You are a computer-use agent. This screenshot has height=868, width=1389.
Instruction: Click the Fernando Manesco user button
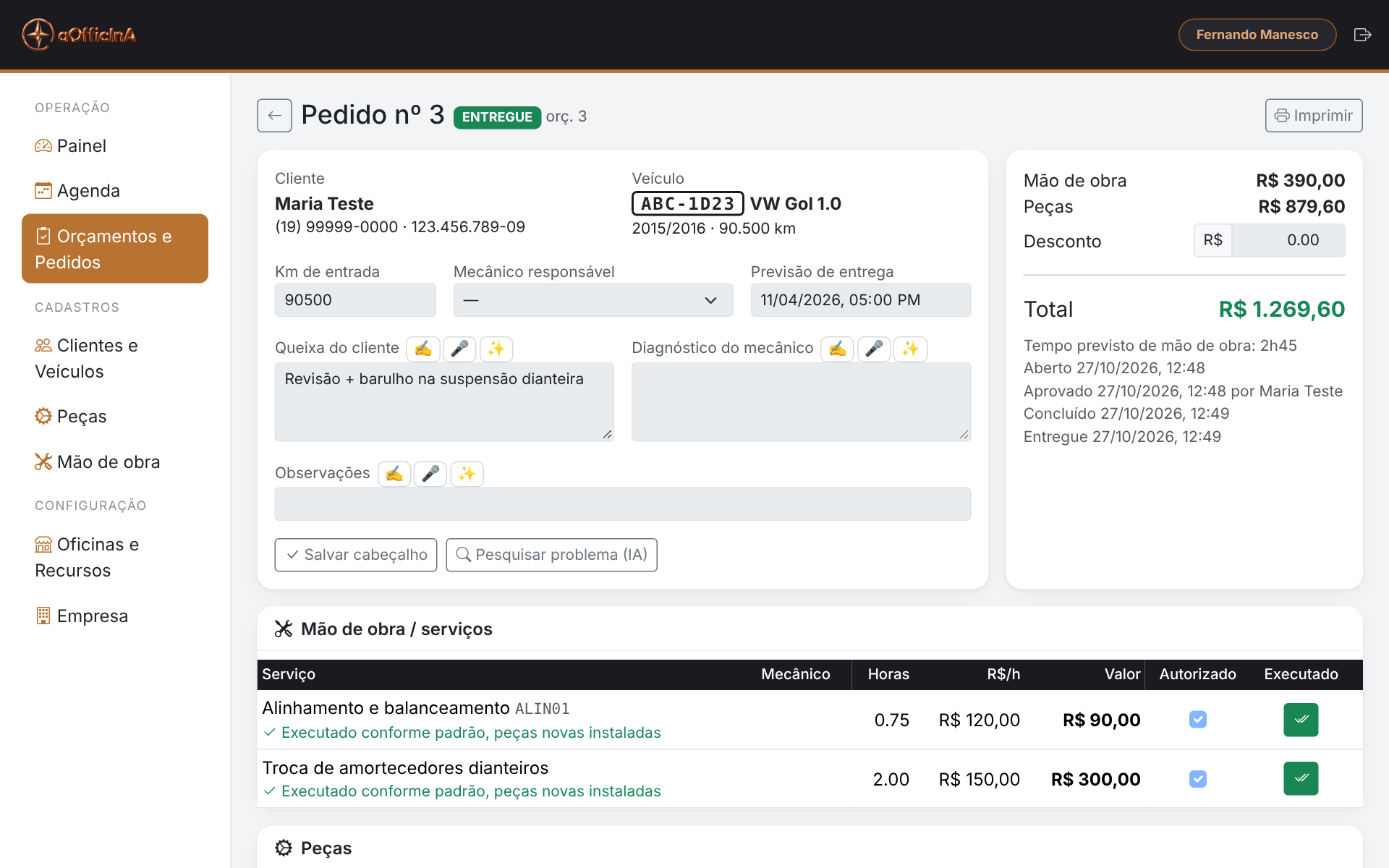(x=1257, y=35)
